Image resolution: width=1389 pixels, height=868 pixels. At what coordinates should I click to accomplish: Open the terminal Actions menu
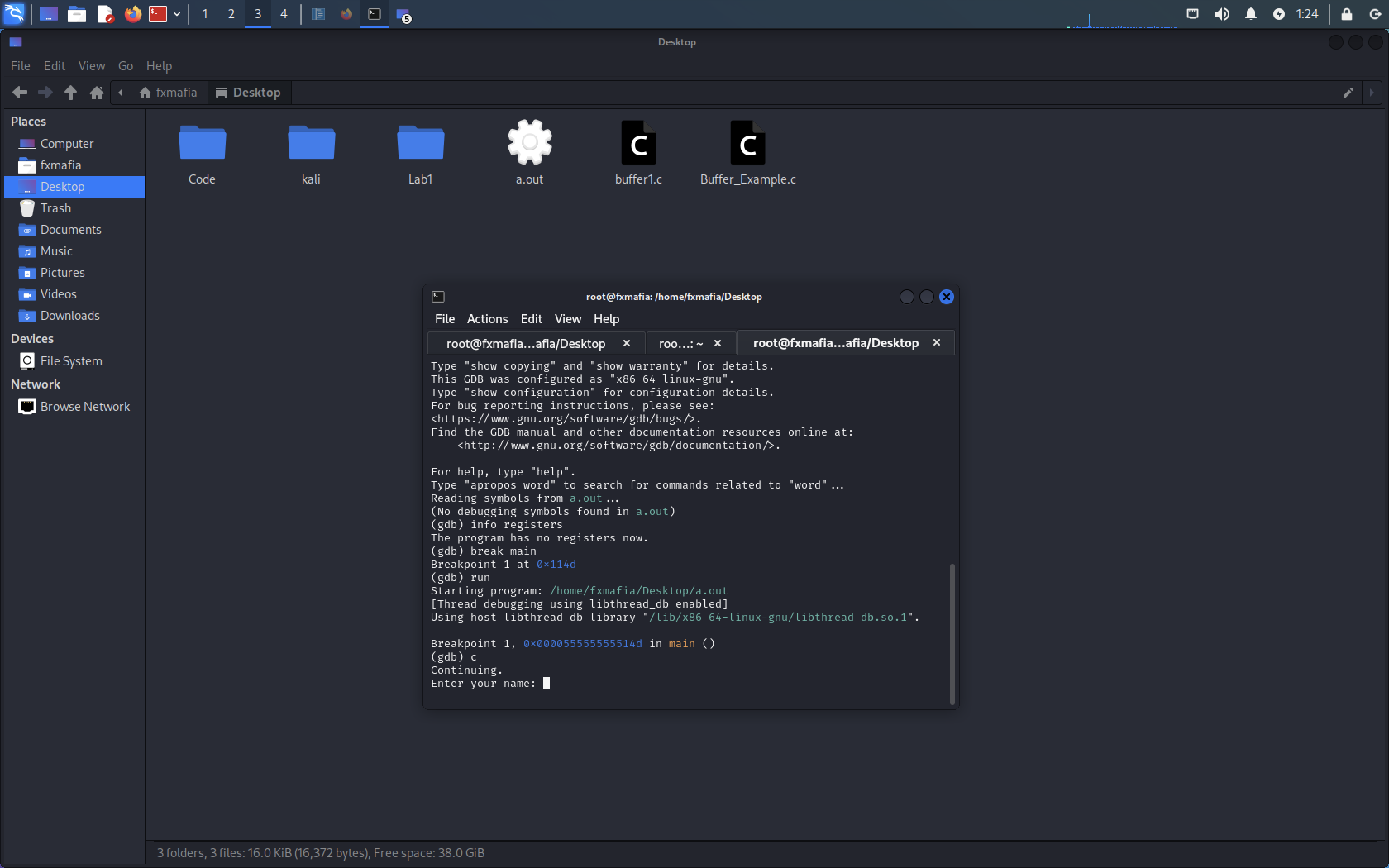pyautogui.click(x=487, y=319)
